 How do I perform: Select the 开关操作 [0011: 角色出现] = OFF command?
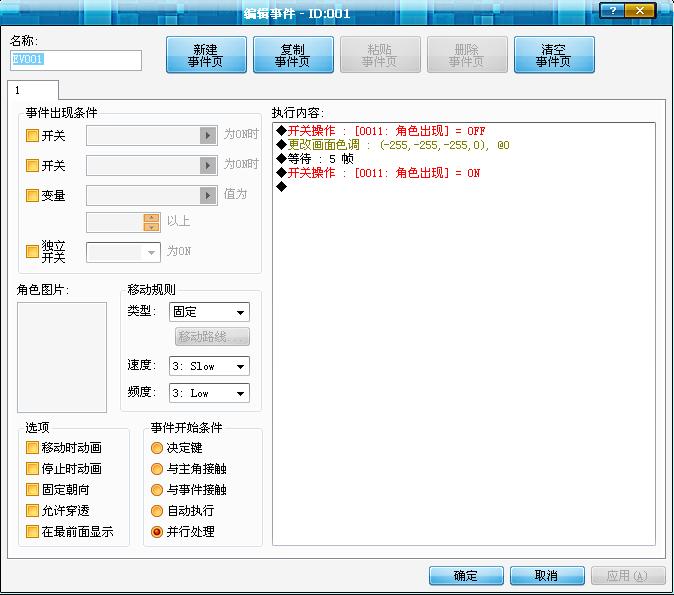381,131
